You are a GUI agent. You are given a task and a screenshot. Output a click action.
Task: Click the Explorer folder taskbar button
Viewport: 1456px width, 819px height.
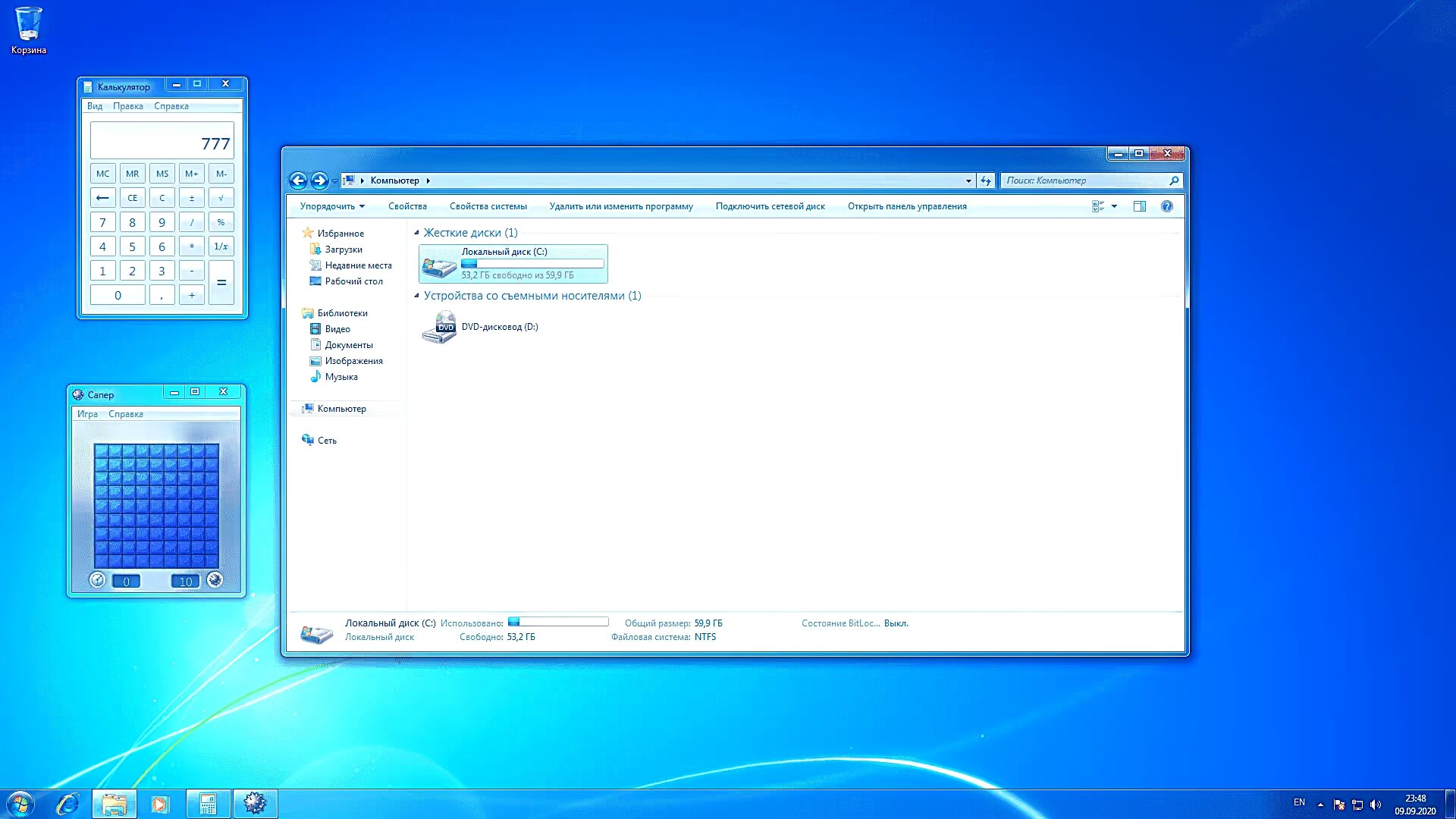[x=115, y=804]
